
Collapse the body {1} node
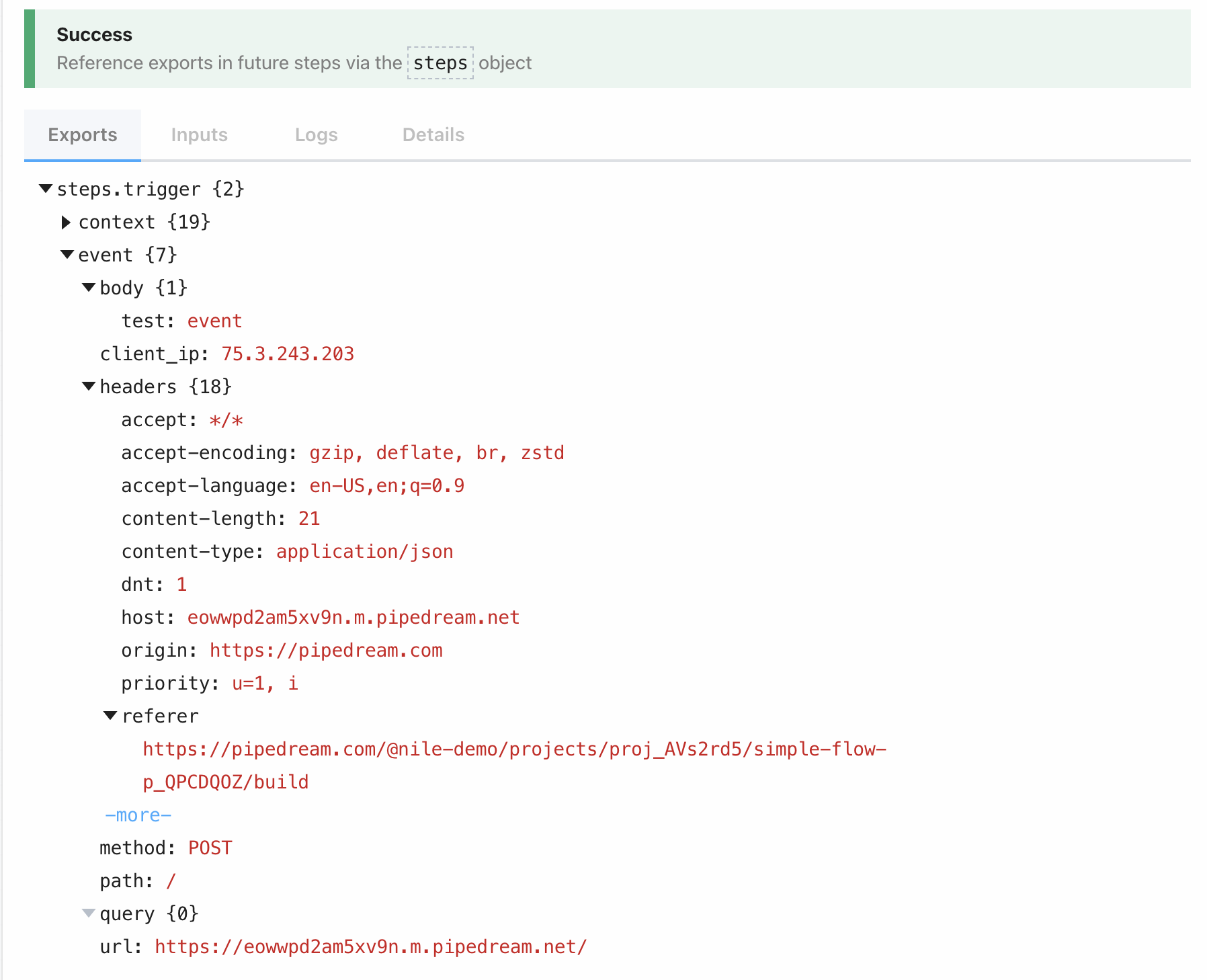(89, 288)
